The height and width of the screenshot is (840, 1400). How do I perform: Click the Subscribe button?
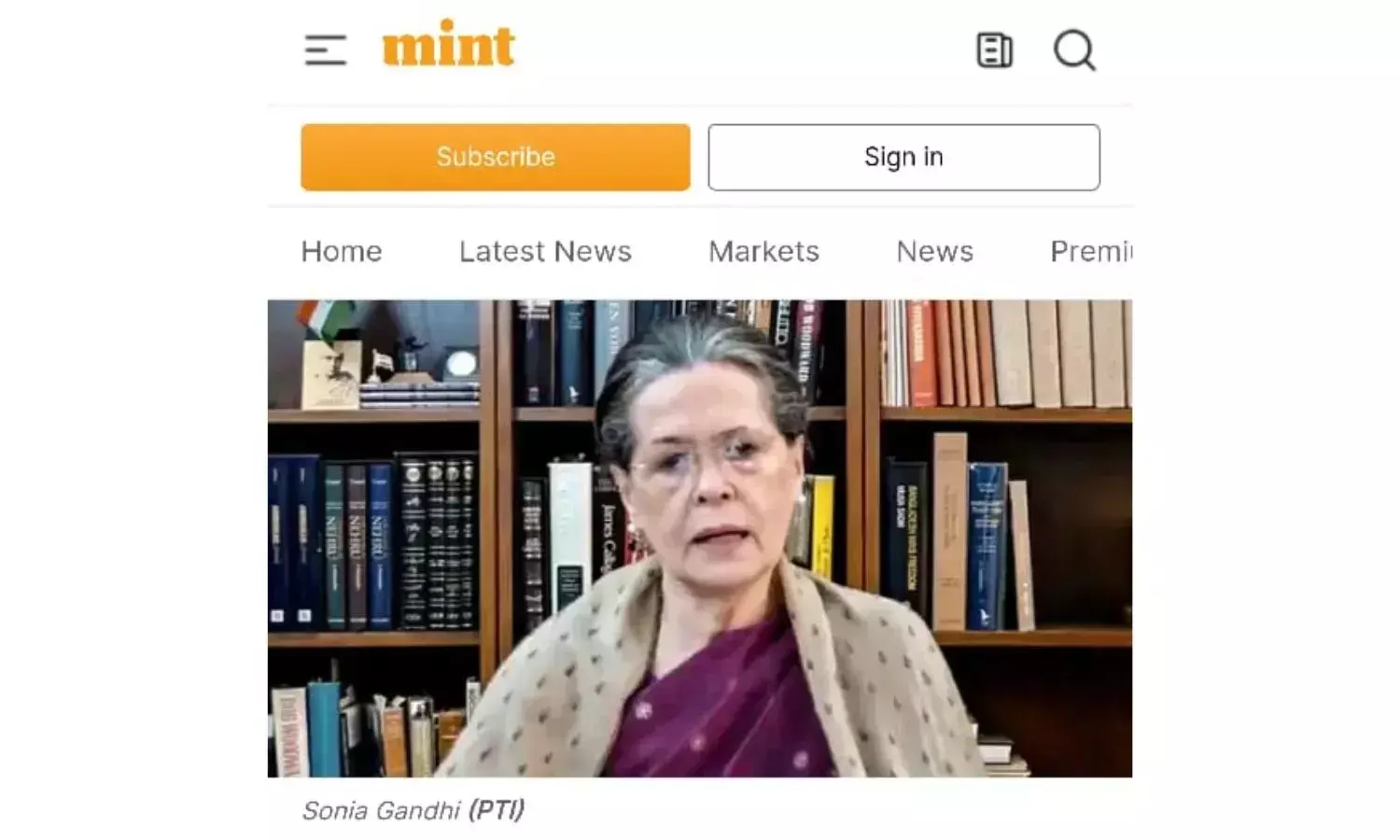pyautogui.click(x=496, y=157)
